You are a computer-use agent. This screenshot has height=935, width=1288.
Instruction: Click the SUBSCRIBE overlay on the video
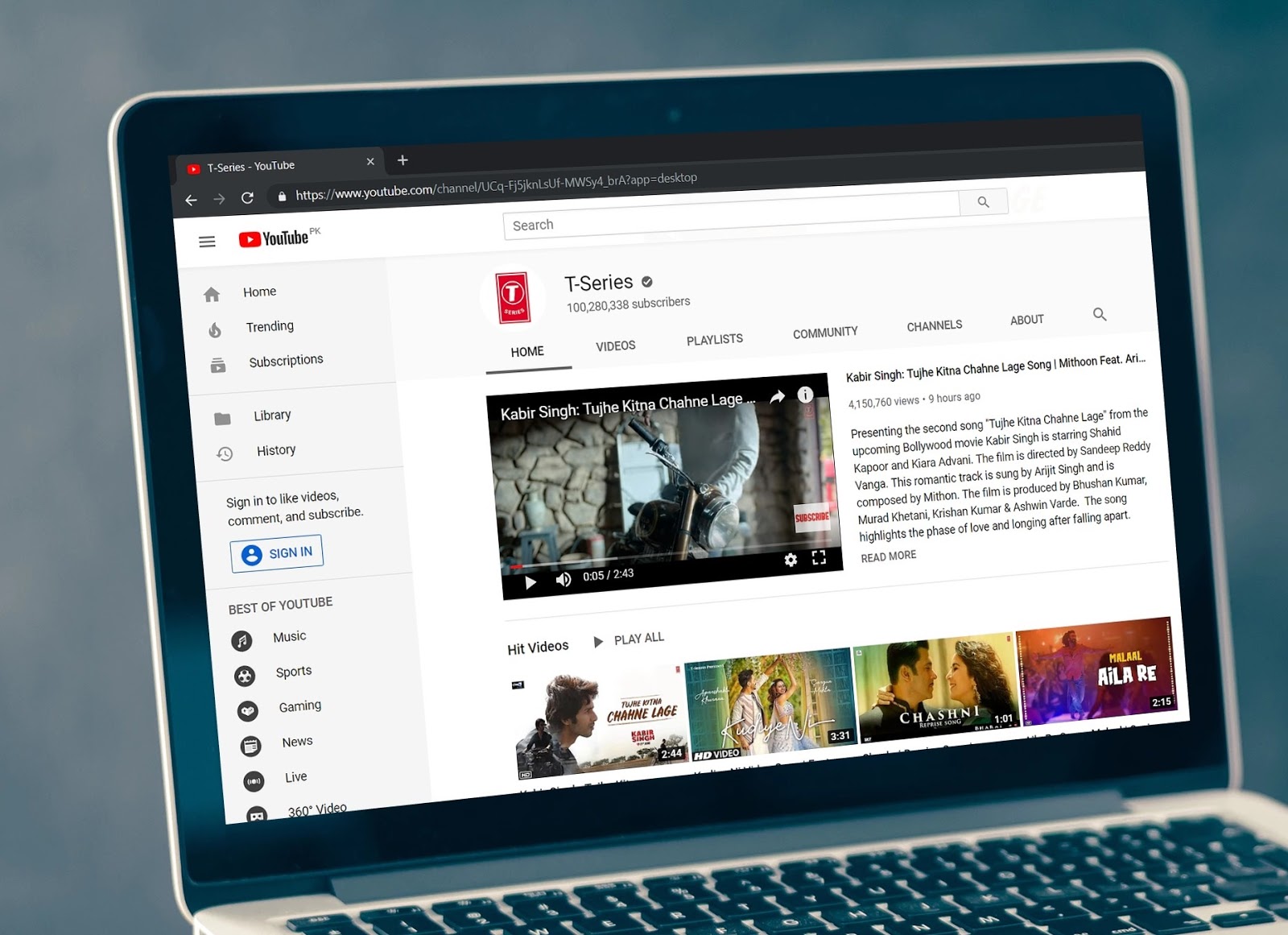click(811, 516)
